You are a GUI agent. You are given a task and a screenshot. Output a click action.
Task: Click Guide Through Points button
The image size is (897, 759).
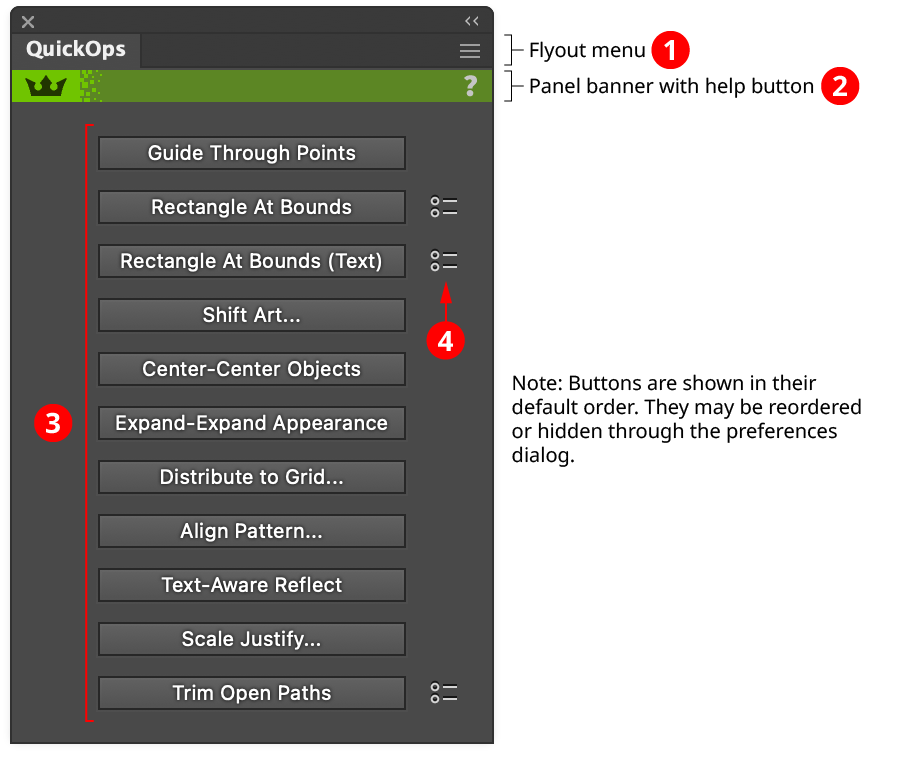click(x=252, y=153)
